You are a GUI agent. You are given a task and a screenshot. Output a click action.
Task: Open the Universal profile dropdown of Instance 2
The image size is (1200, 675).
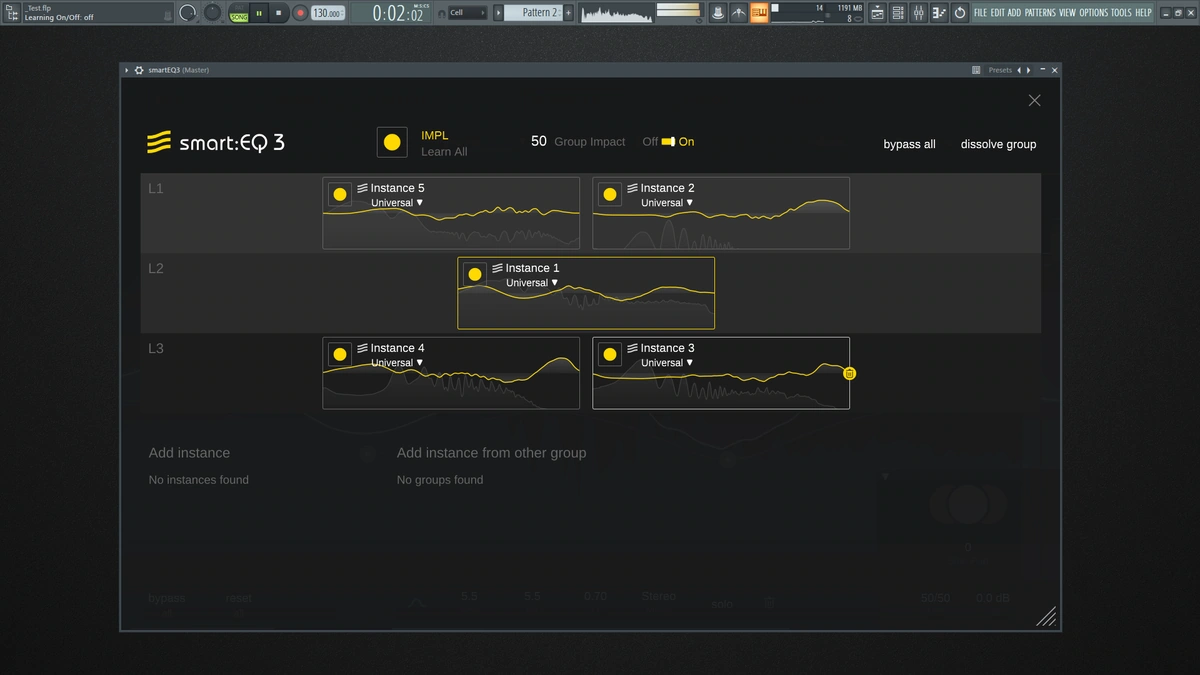[x=667, y=203]
